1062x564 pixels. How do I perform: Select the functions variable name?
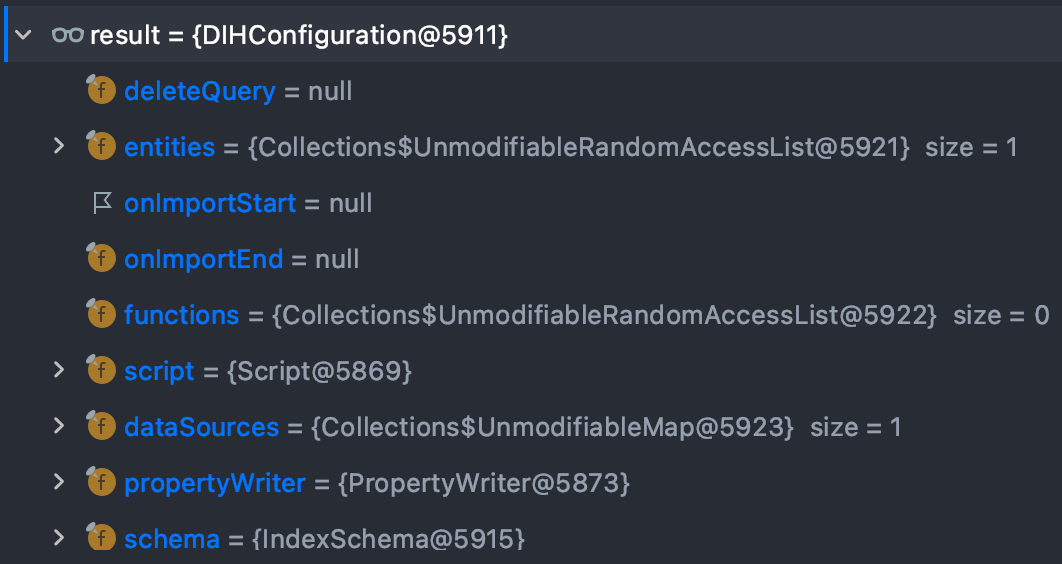tap(181, 316)
